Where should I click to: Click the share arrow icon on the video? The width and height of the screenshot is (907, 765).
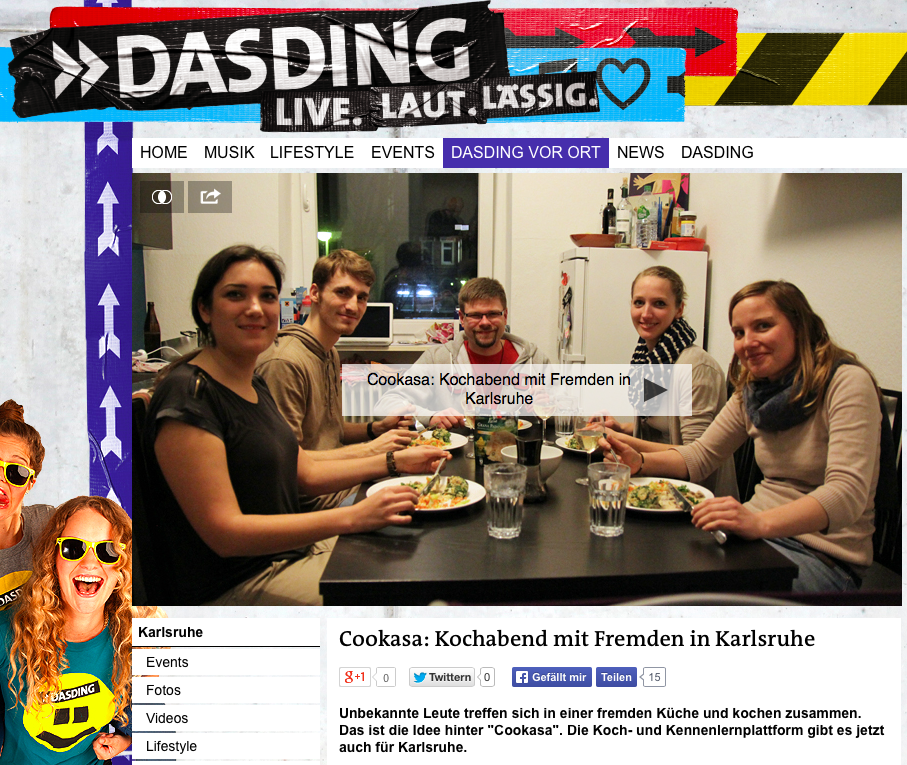(210, 197)
